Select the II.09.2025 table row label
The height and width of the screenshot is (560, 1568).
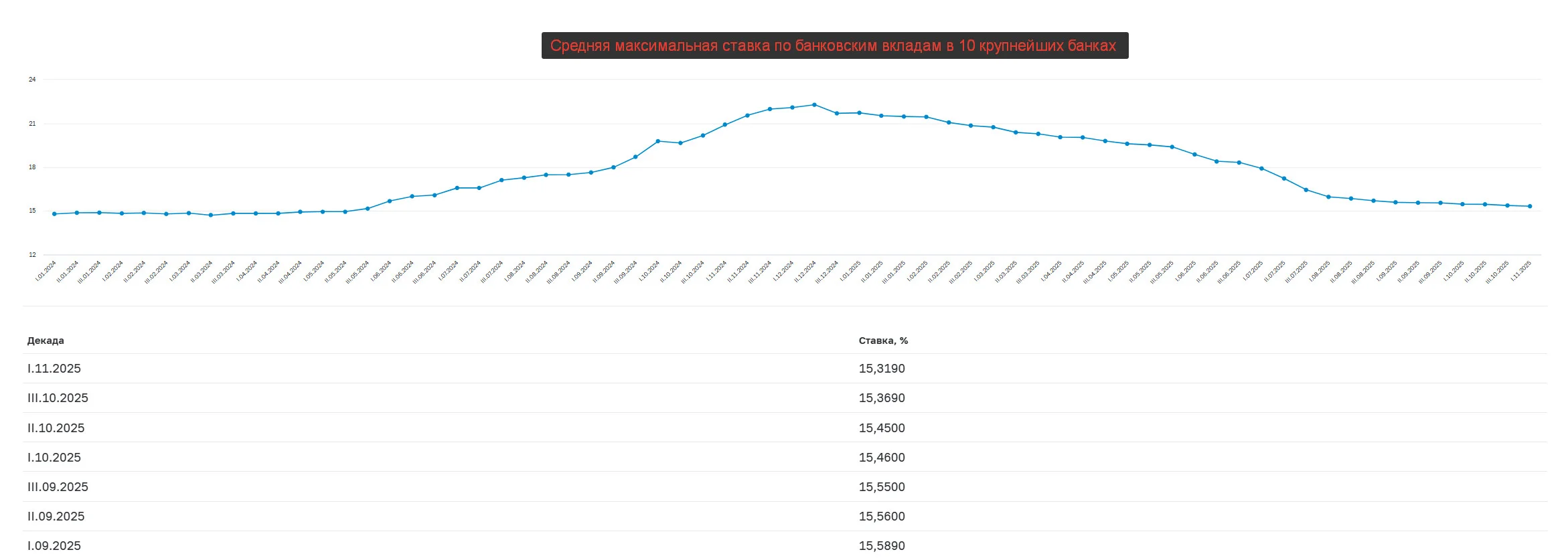[x=56, y=517]
